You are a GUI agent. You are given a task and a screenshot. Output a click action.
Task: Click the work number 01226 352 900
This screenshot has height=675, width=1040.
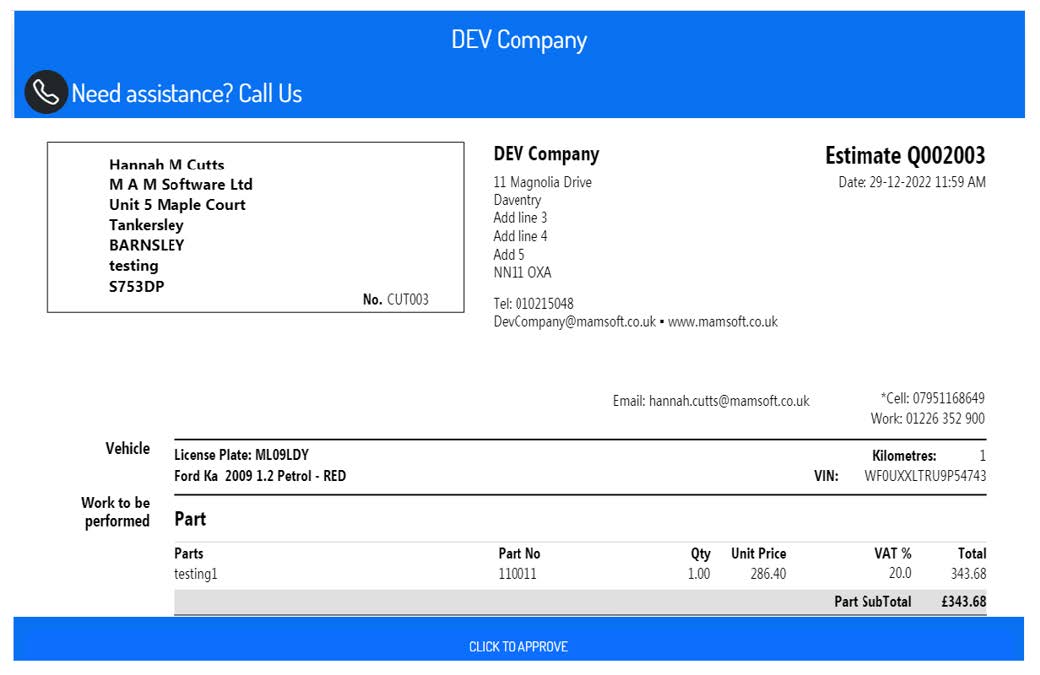945,419
